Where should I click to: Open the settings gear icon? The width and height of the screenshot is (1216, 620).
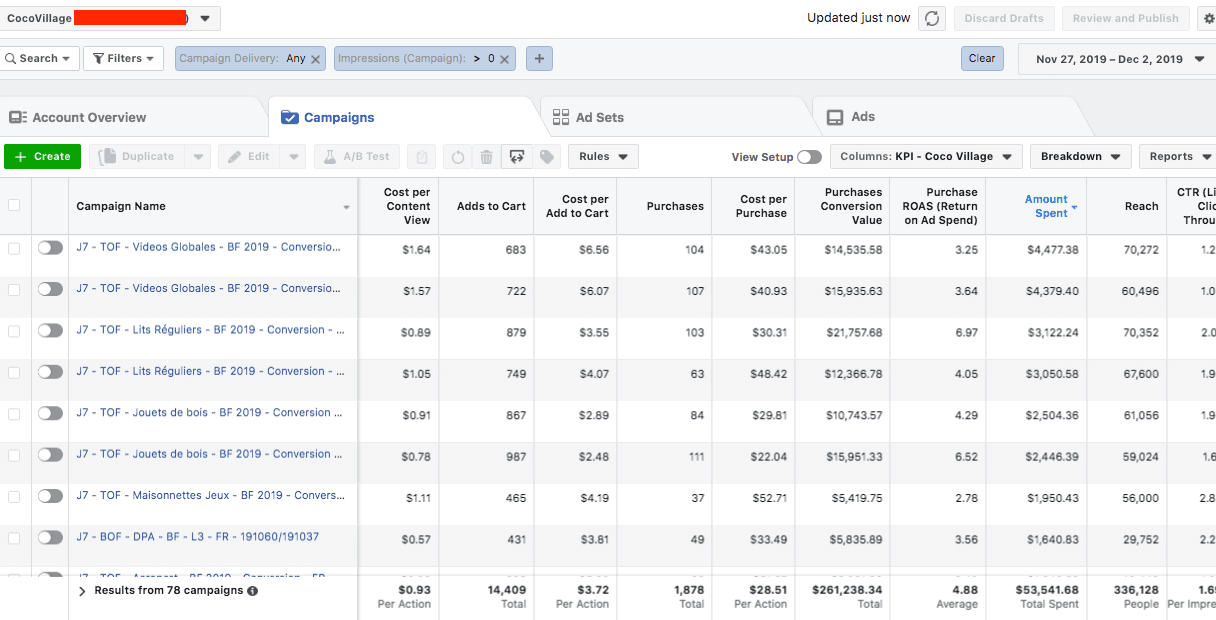[x=1209, y=18]
